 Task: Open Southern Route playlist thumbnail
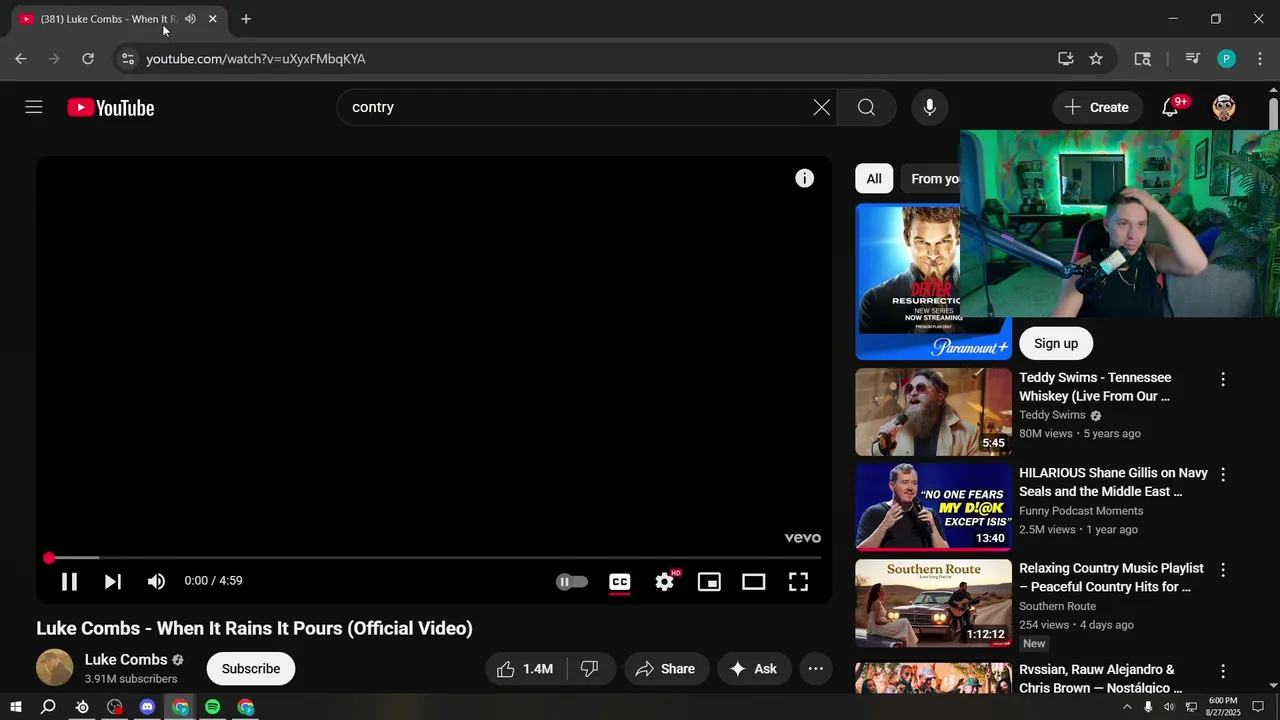[x=933, y=603]
